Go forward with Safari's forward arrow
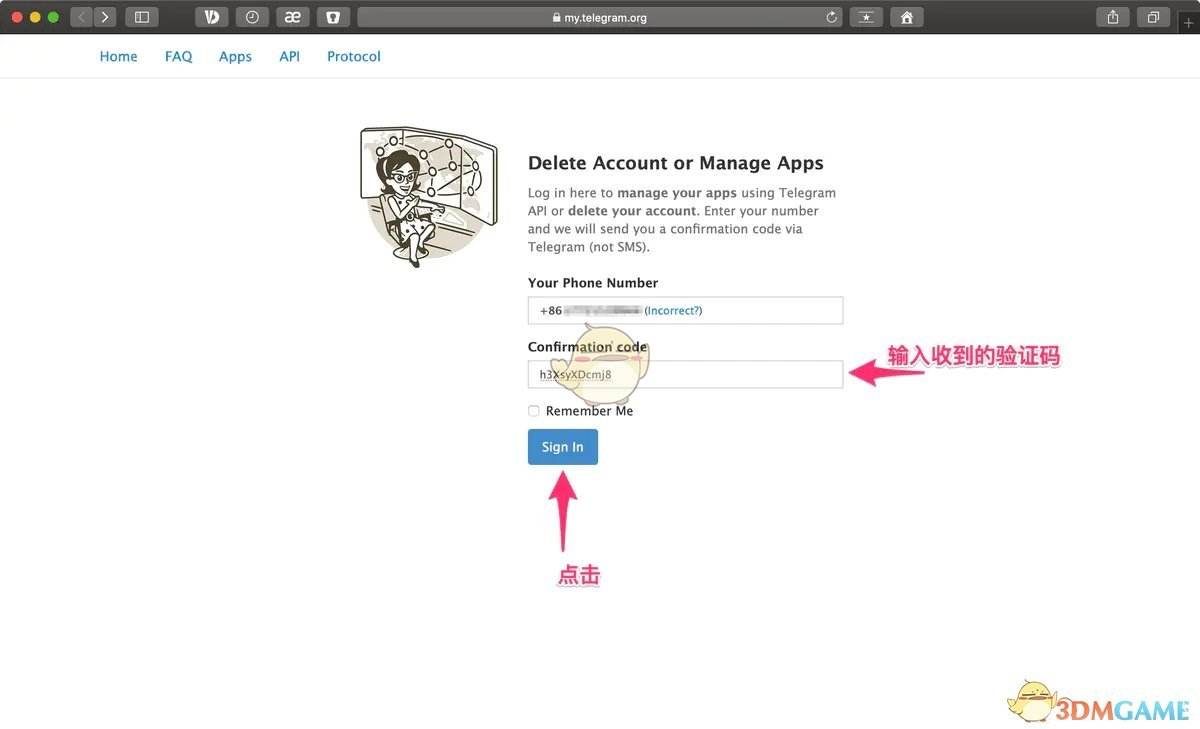 [x=106, y=17]
